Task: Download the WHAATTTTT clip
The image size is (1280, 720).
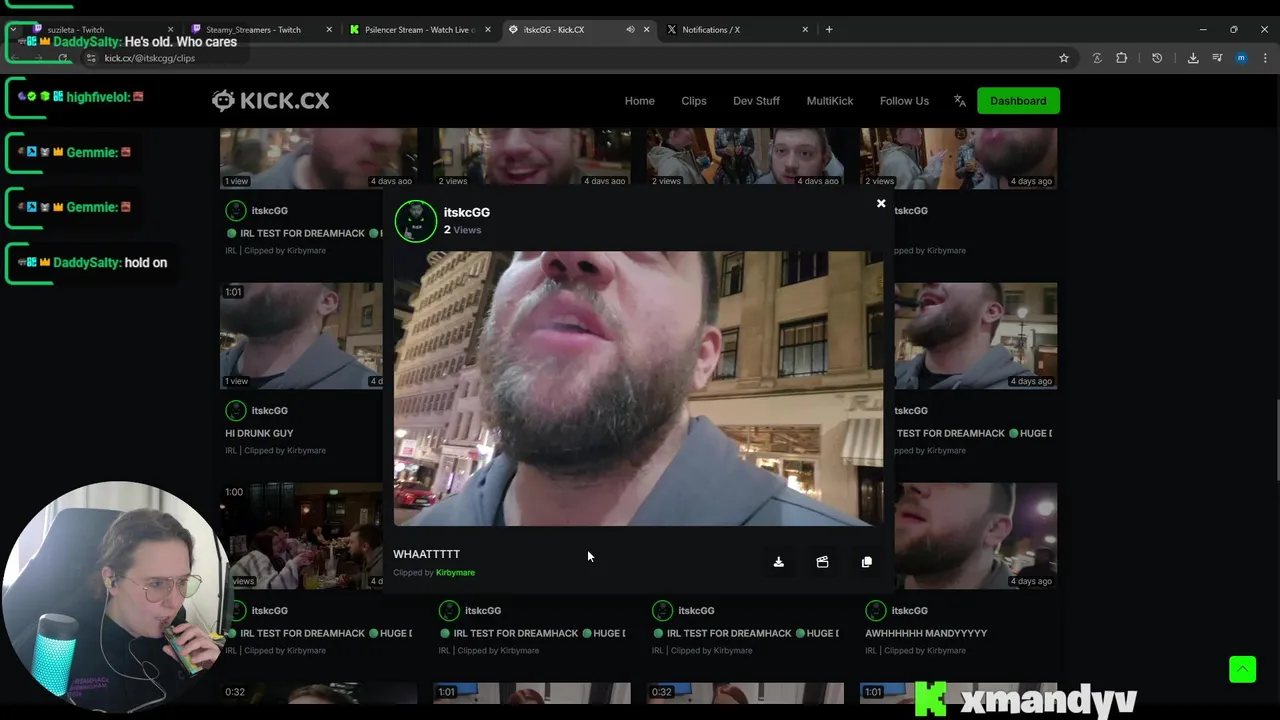Action: click(x=778, y=562)
